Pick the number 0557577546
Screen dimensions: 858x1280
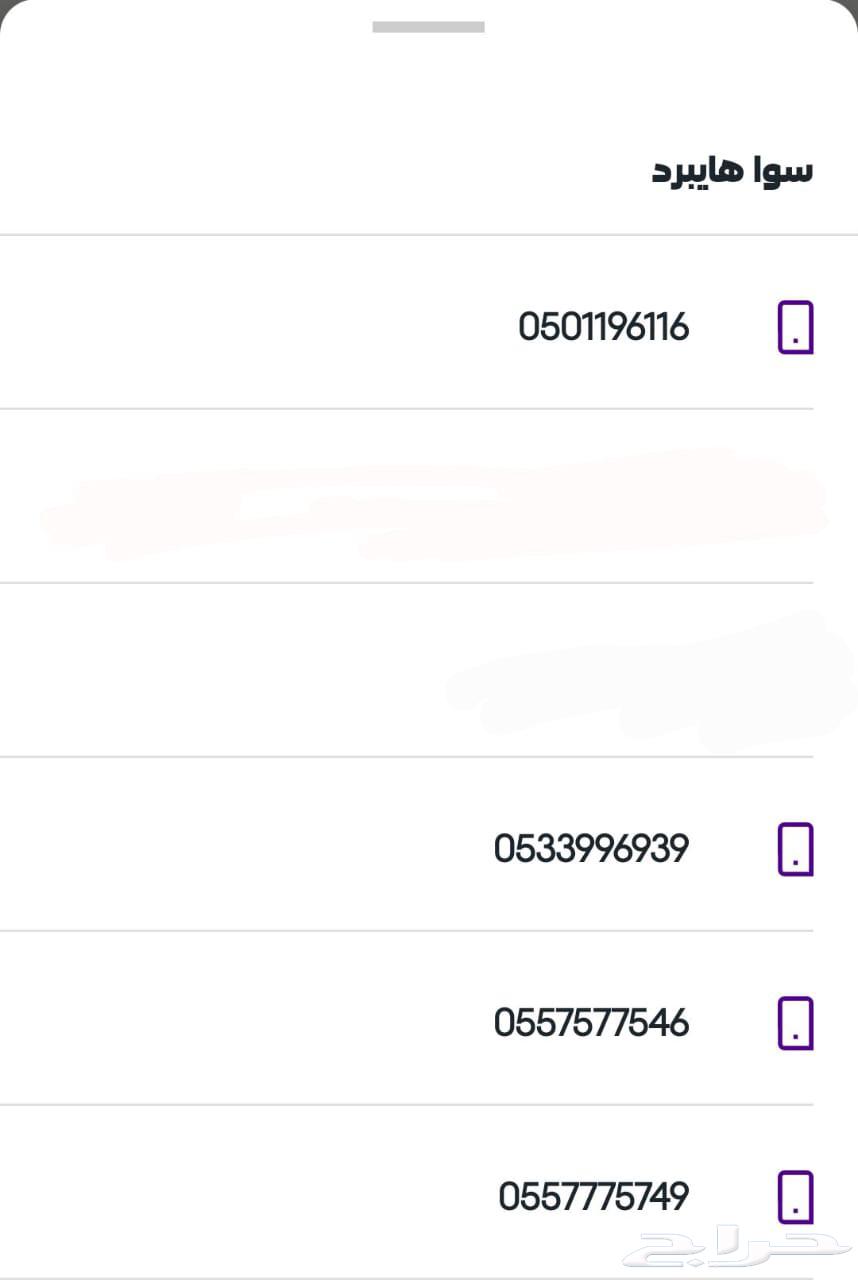591,1023
